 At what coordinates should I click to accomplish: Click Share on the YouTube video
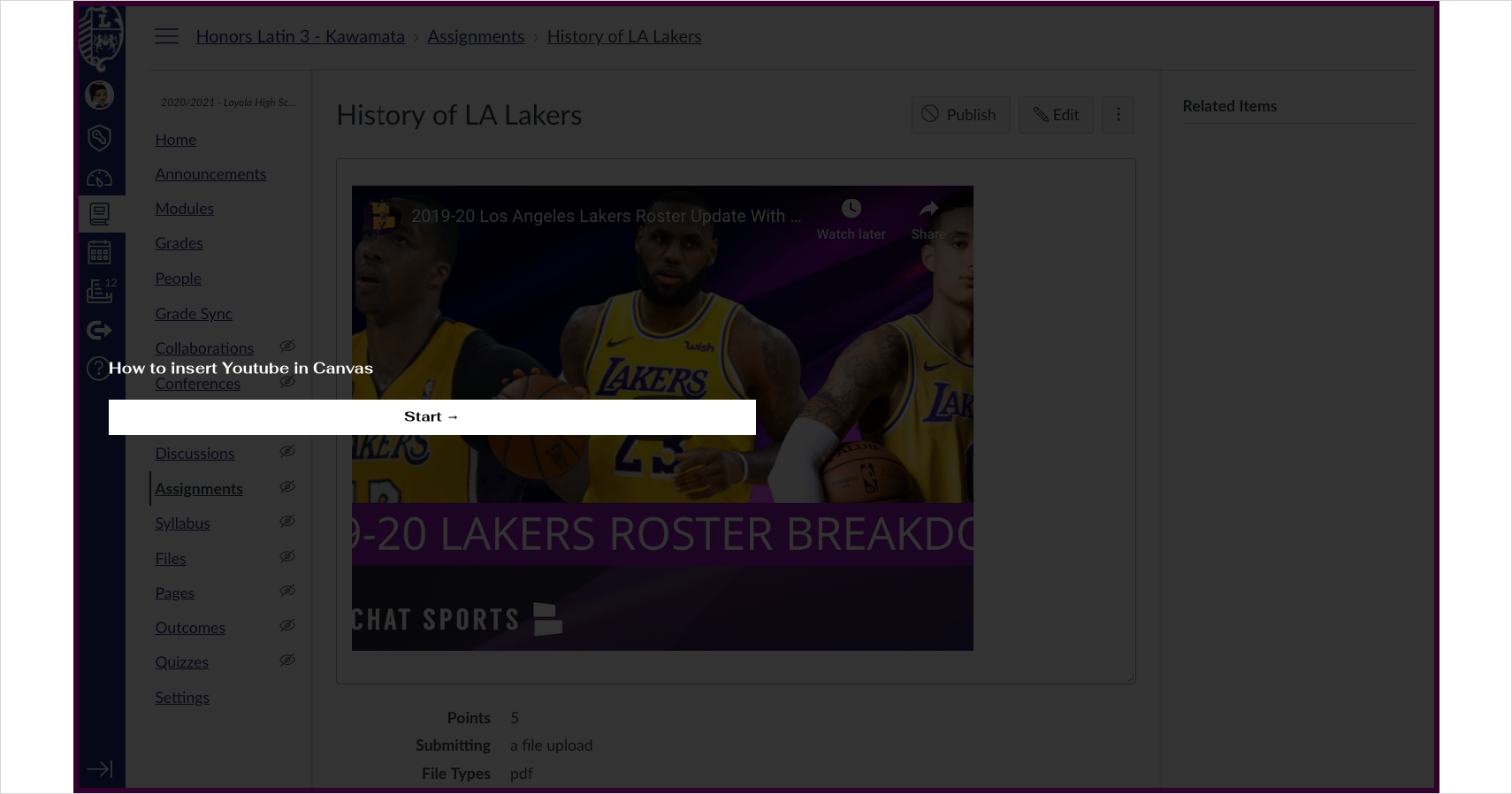(x=928, y=219)
